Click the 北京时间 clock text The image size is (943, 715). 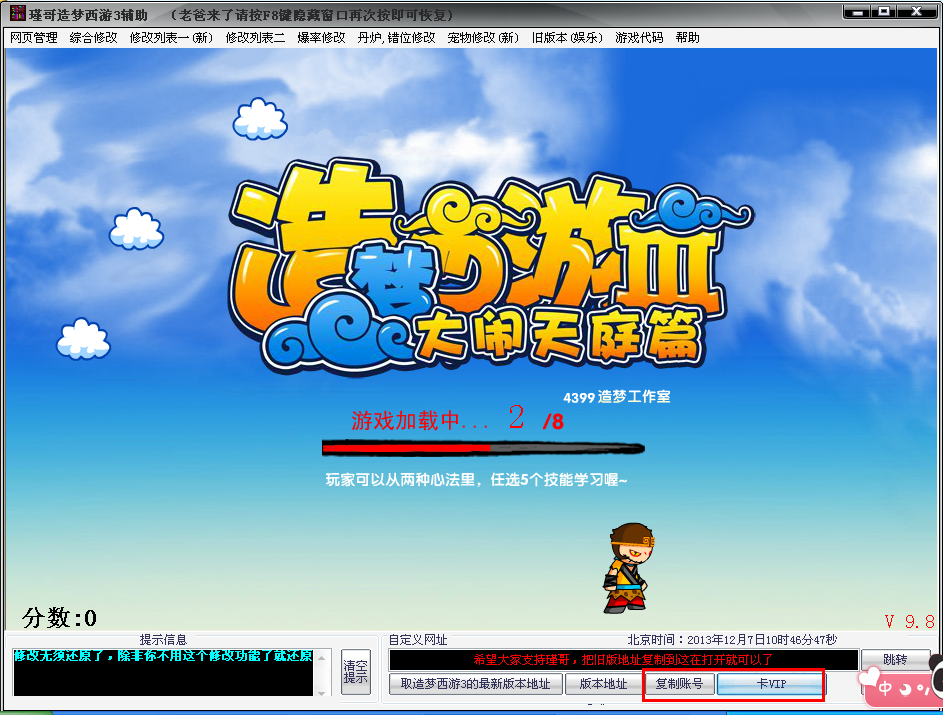pos(732,640)
